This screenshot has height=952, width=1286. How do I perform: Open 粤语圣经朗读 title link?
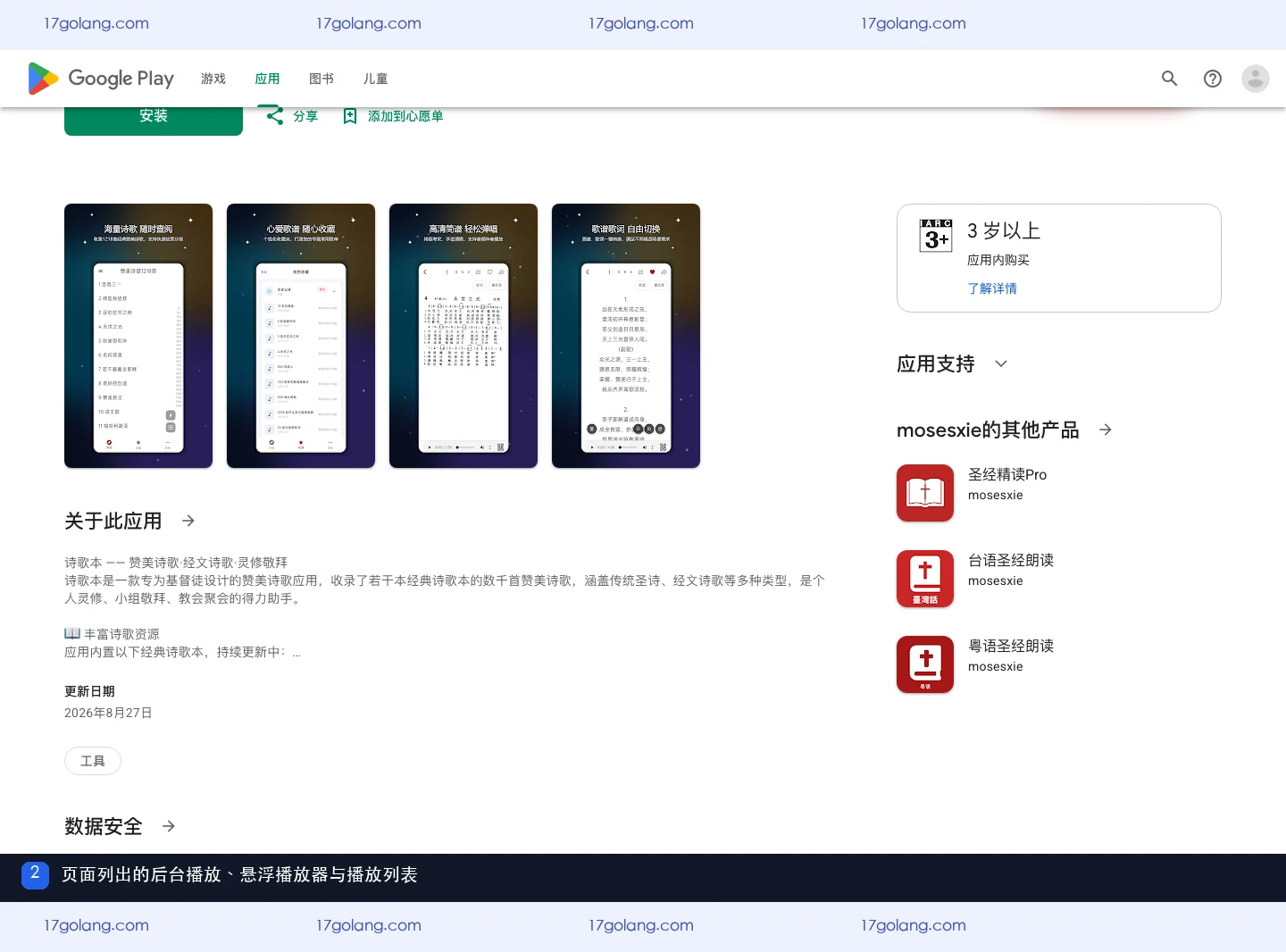tap(1011, 646)
